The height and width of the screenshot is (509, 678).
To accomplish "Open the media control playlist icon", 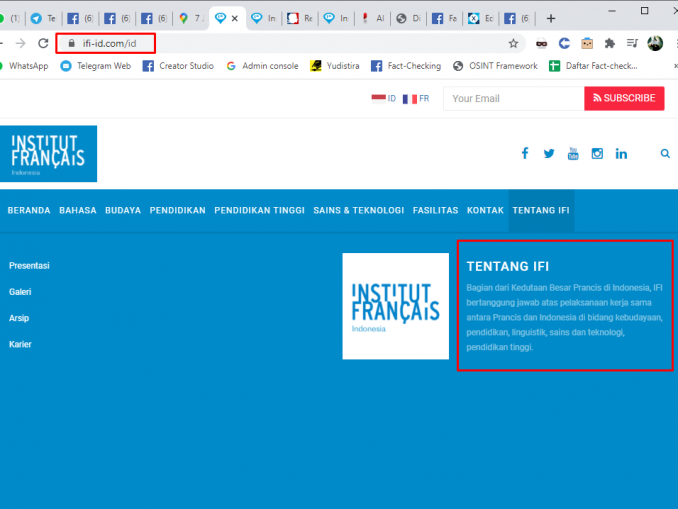I will point(632,43).
